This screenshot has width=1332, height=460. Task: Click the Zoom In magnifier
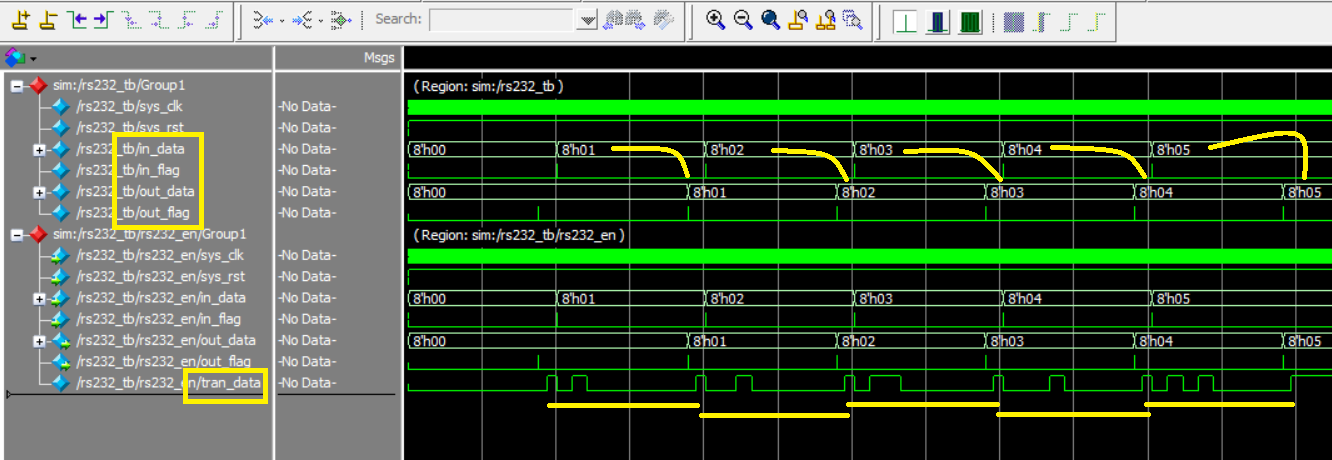click(715, 19)
